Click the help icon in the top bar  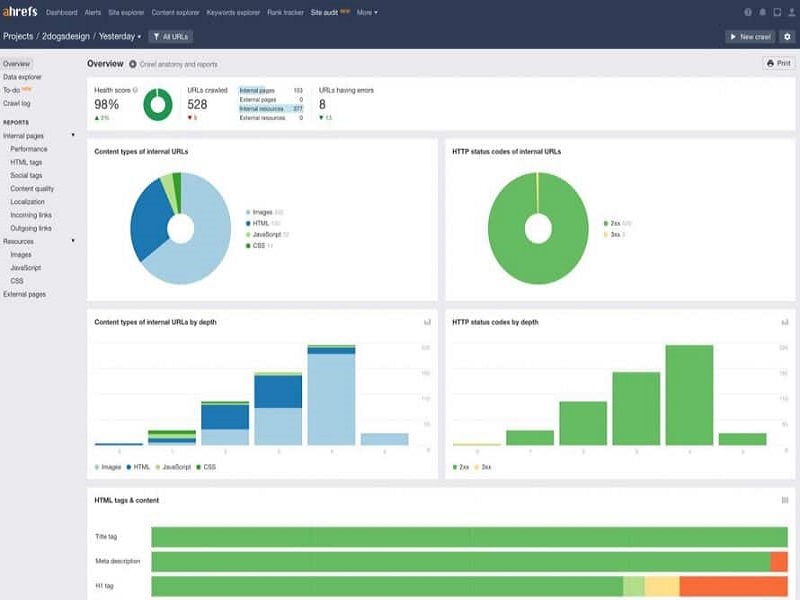[x=747, y=12]
